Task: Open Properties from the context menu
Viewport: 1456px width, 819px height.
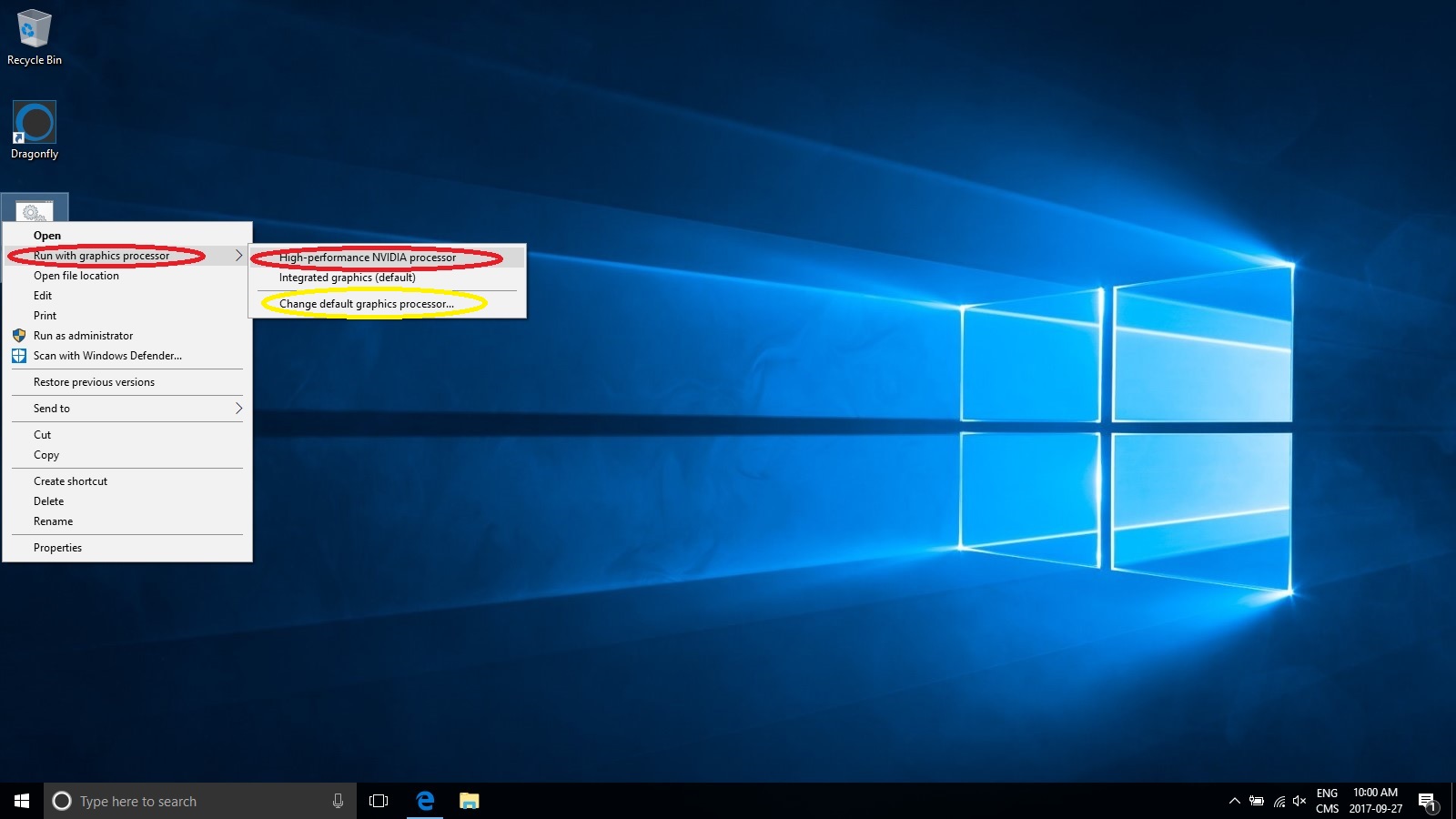Action: click(x=57, y=547)
